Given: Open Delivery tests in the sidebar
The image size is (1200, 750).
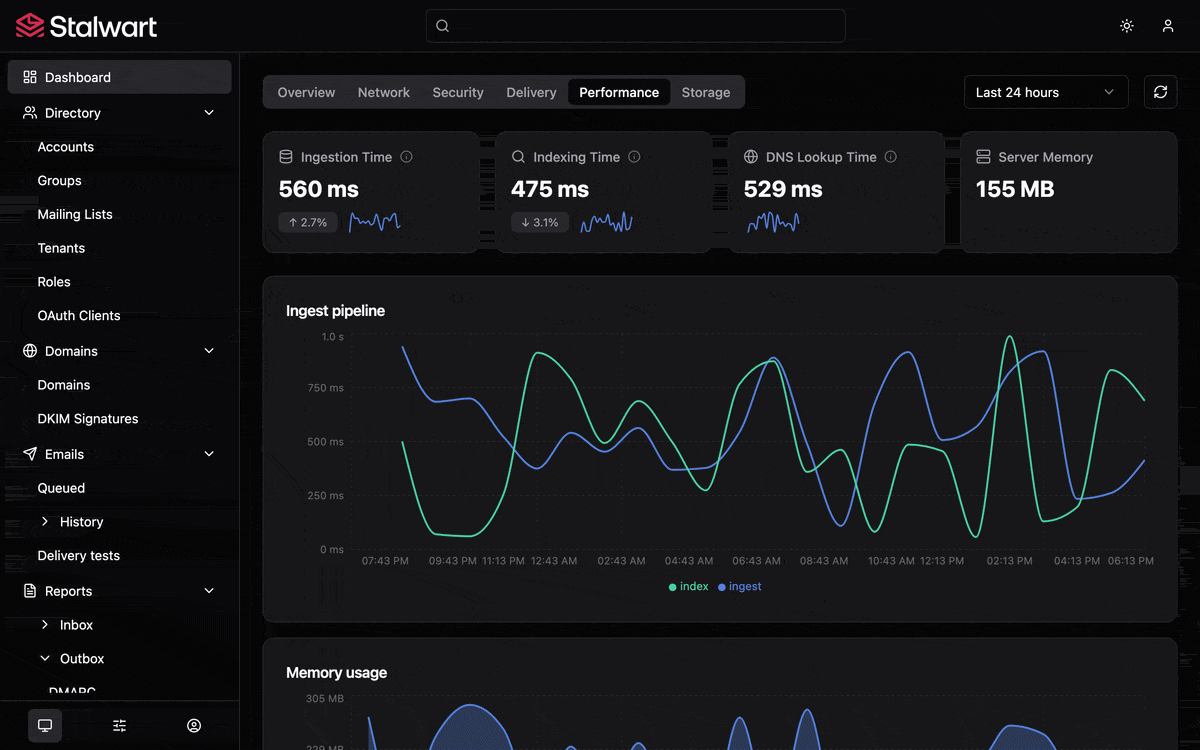Looking at the screenshot, I should [x=79, y=556].
